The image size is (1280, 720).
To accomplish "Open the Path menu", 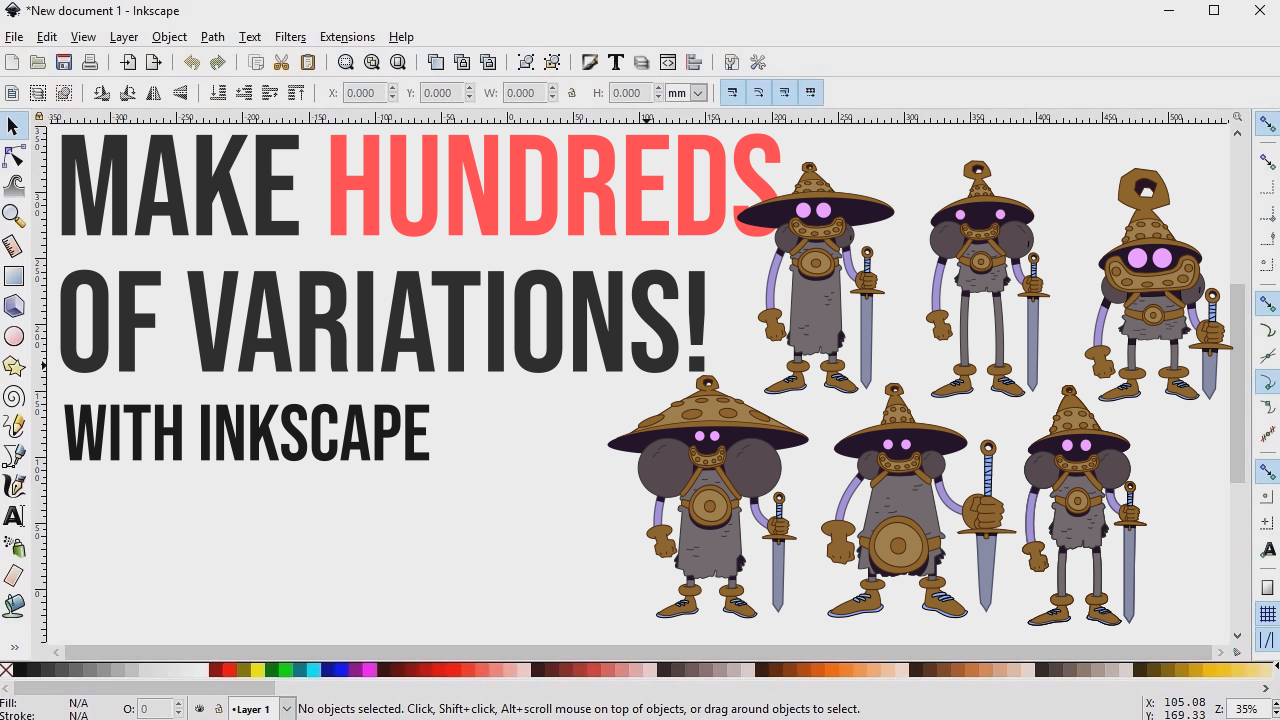I will coord(212,37).
